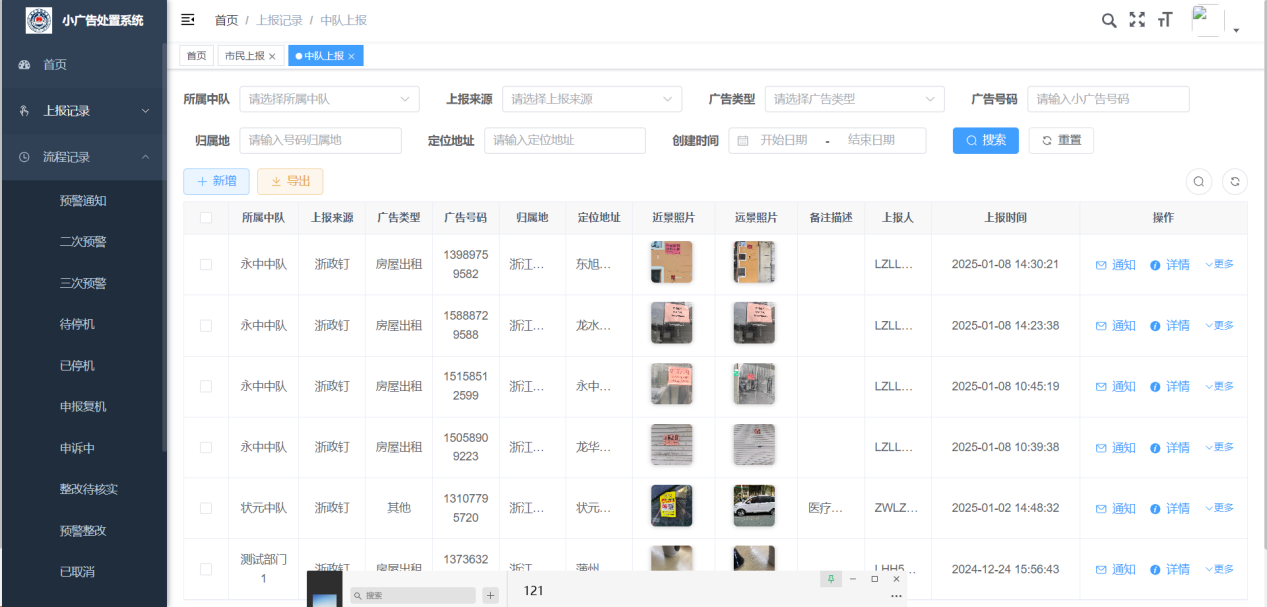
Task: Switch to the 首页 tab
Action: pos(197,56)
